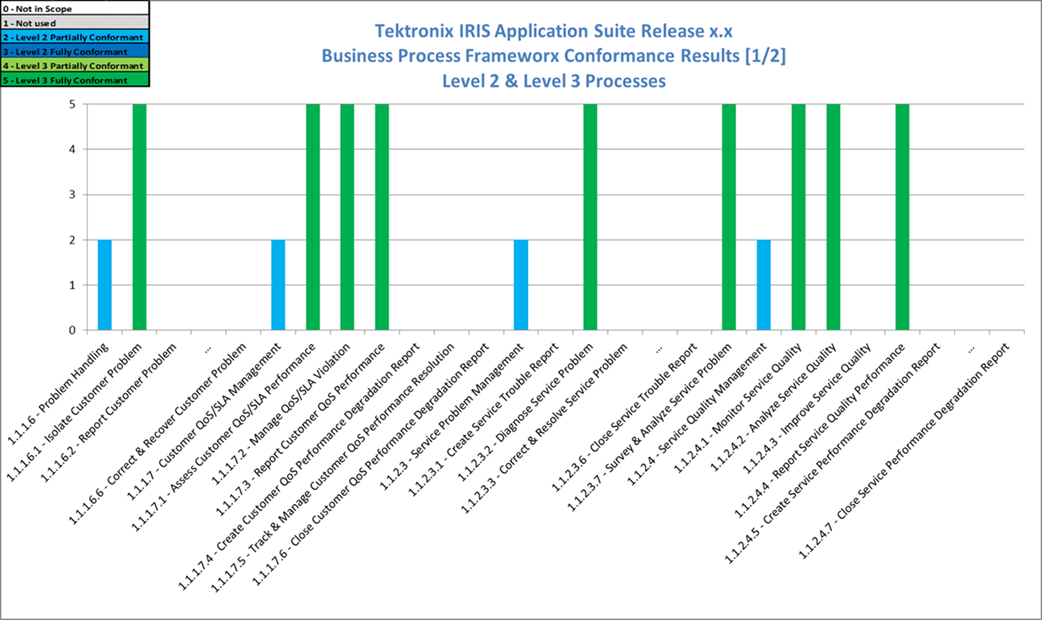Click the label '1.1.1.7.6 - Close Customer QoS Performance Degradation Report'
1042x620 pixels.
371,464
